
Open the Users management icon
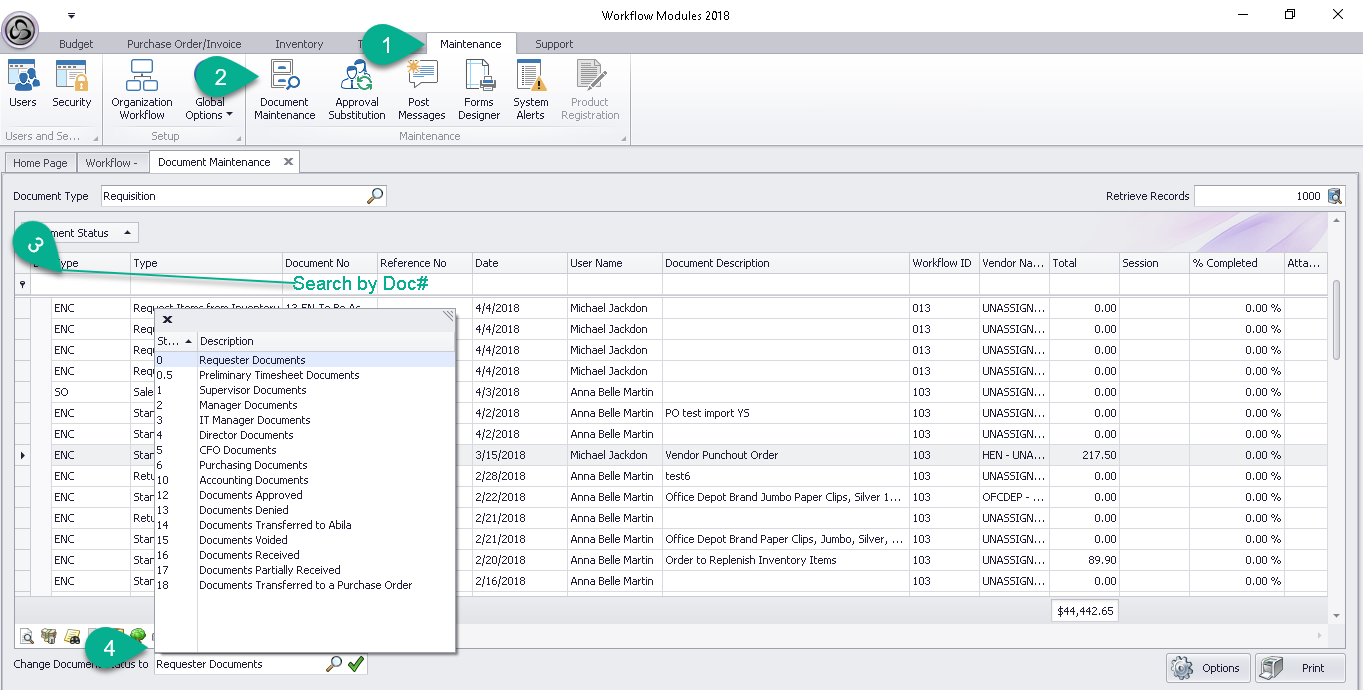click(x=22, y=84)
